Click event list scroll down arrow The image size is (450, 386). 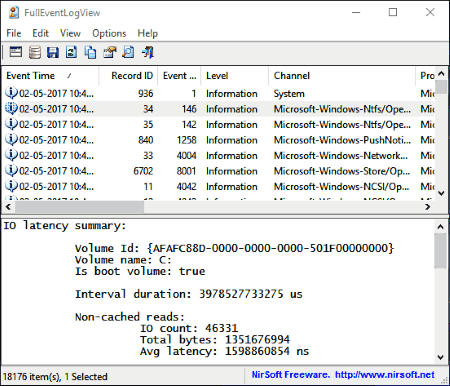(441, 193)
